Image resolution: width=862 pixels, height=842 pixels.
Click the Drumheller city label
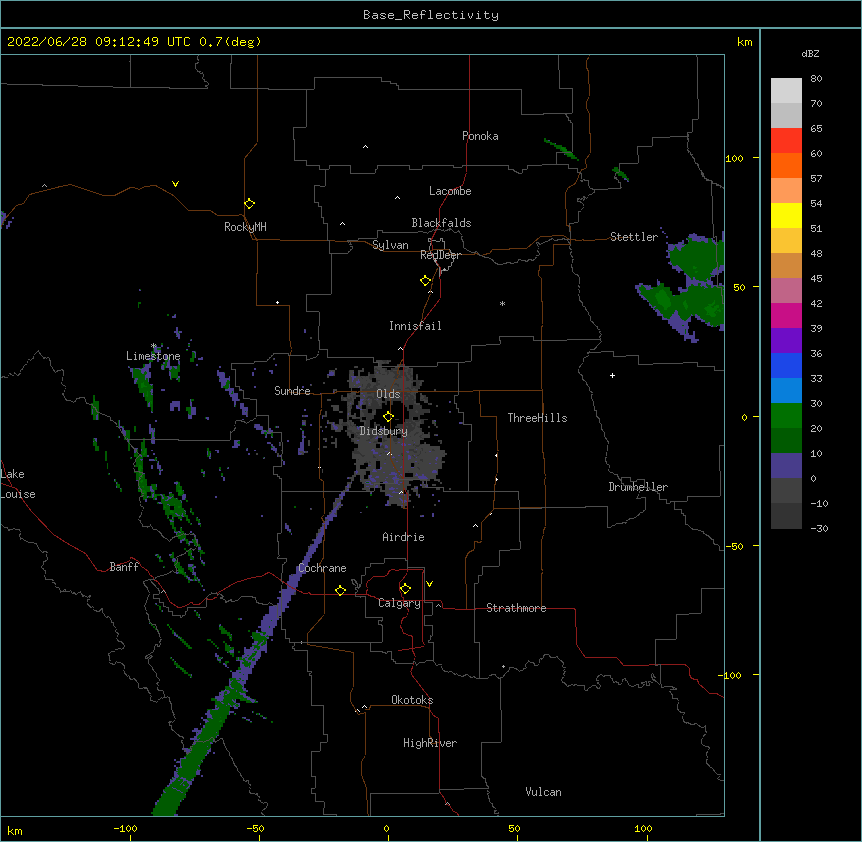pos(638,487)
